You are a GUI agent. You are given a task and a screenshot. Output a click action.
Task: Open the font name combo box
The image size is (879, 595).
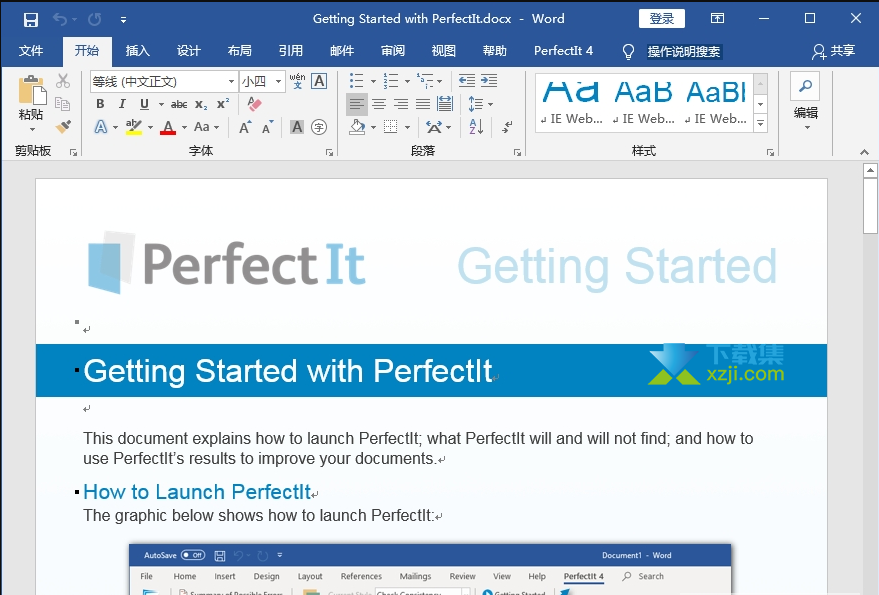[x=163, y=82]
